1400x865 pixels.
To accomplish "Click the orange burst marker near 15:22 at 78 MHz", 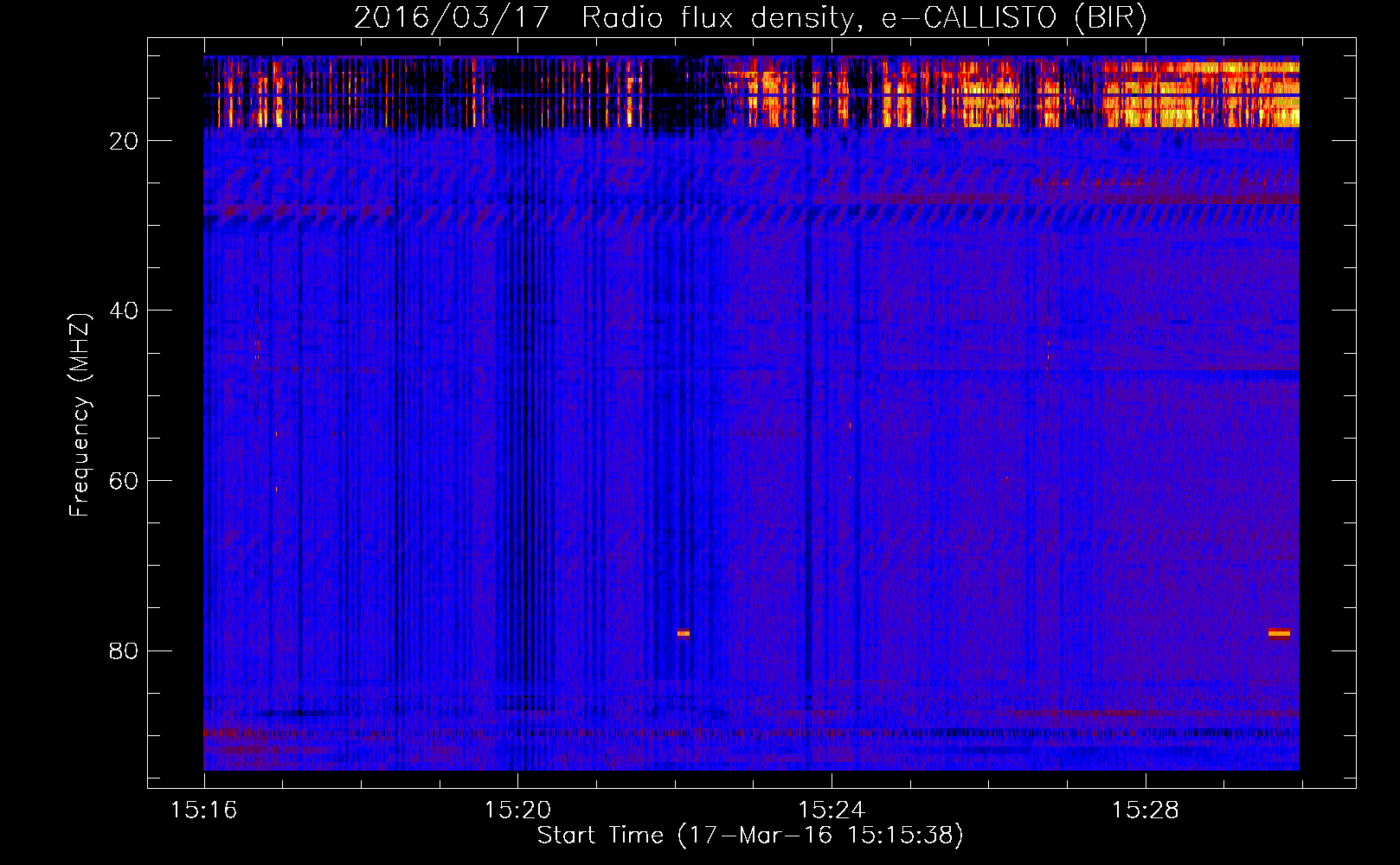I will [x=684, y=633].
